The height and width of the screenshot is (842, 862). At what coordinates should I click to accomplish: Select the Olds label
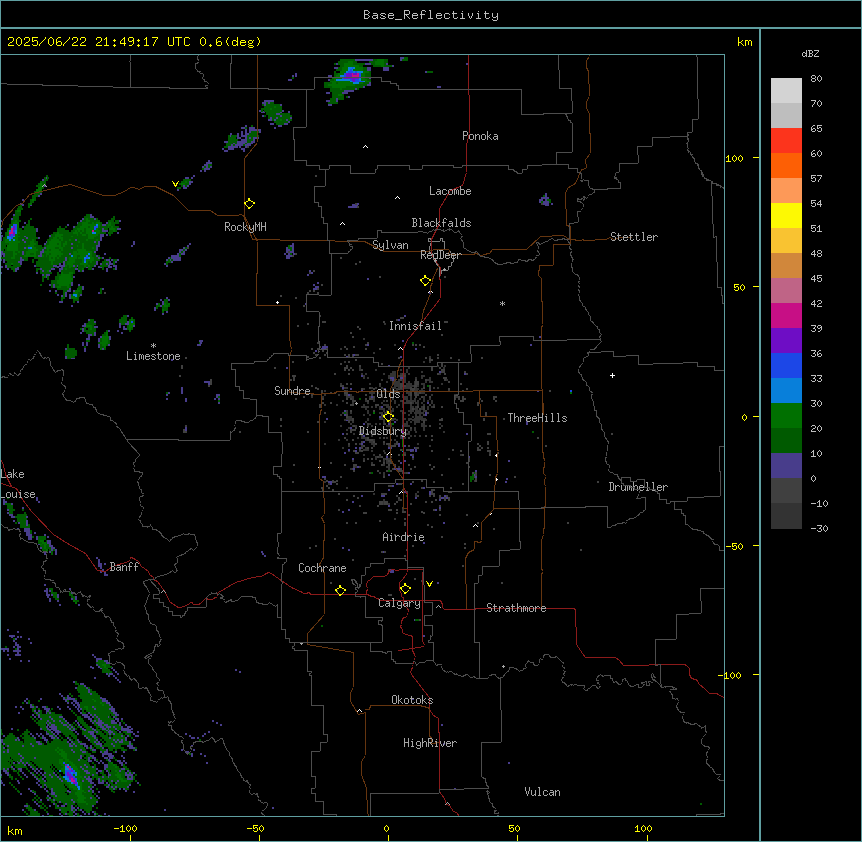[x=388, y=394]
